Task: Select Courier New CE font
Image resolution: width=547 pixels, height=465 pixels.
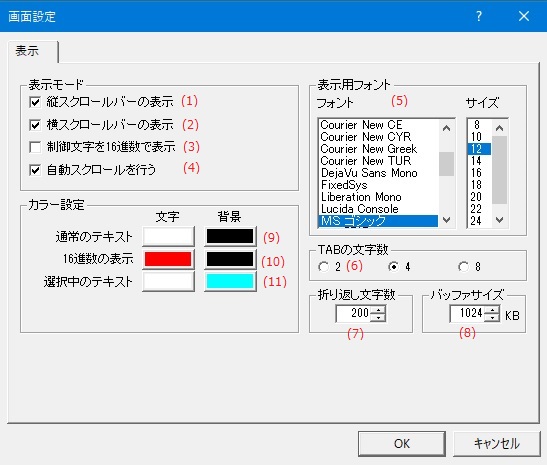Action: 379,125
